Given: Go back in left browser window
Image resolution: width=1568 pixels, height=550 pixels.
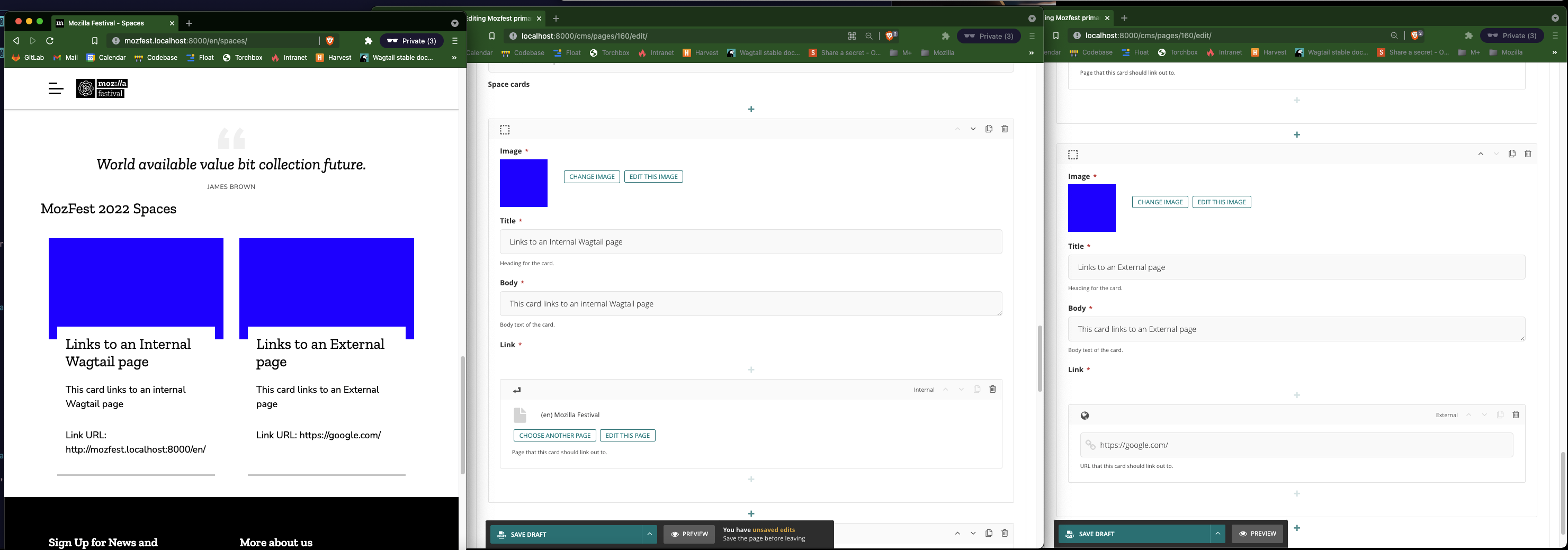Looking at the screenshot, I should [16, 41].
